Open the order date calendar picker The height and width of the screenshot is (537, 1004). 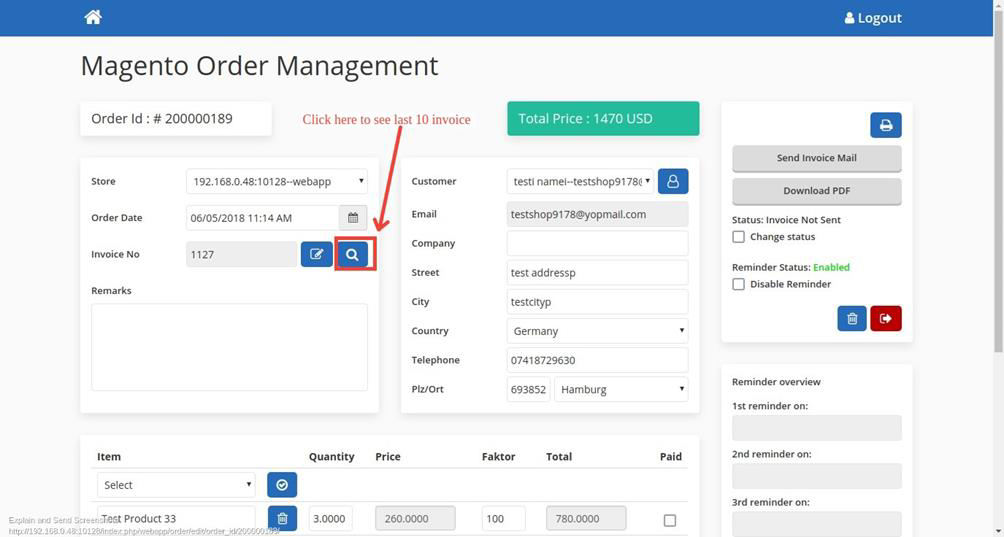tap(353, 217)
